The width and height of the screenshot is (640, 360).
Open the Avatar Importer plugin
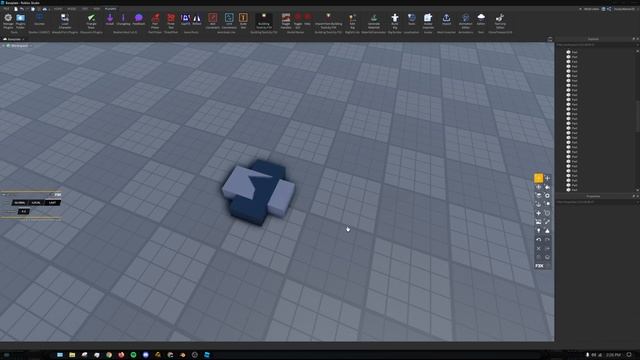(428, 20)
